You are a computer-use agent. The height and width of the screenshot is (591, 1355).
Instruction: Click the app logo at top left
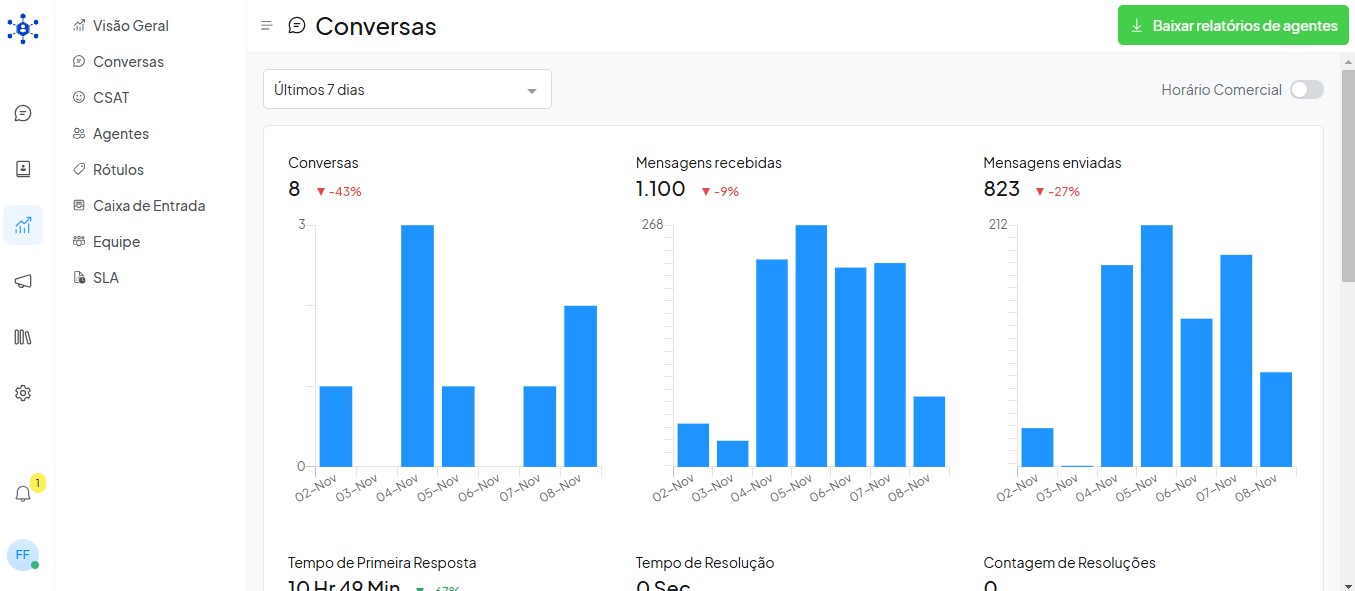pos(23,27)
